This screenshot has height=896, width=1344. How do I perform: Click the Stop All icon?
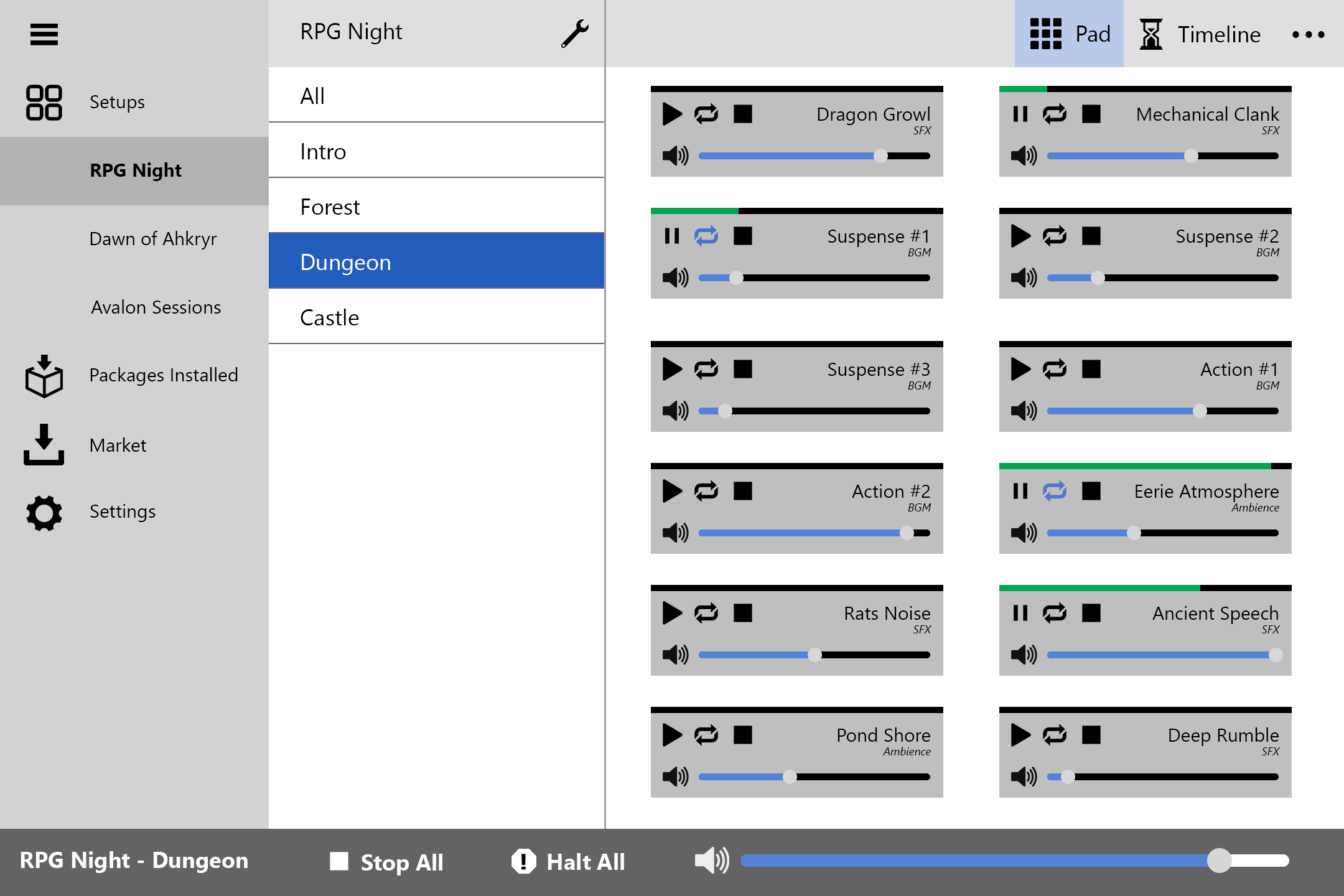point(339,862)
